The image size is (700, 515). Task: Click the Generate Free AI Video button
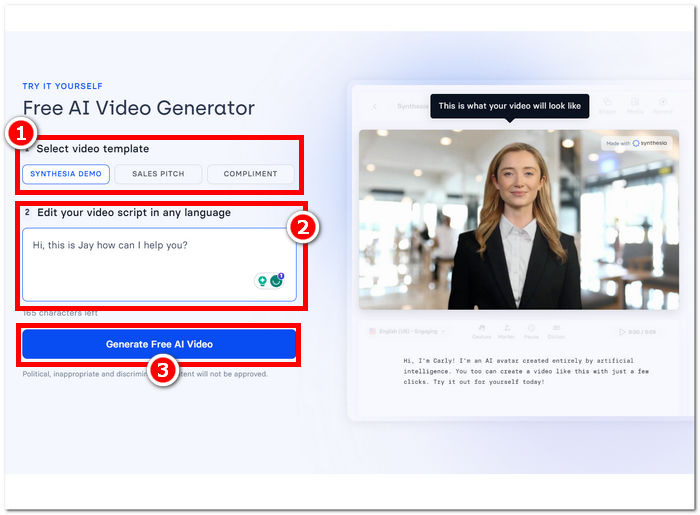coord(159,344)
